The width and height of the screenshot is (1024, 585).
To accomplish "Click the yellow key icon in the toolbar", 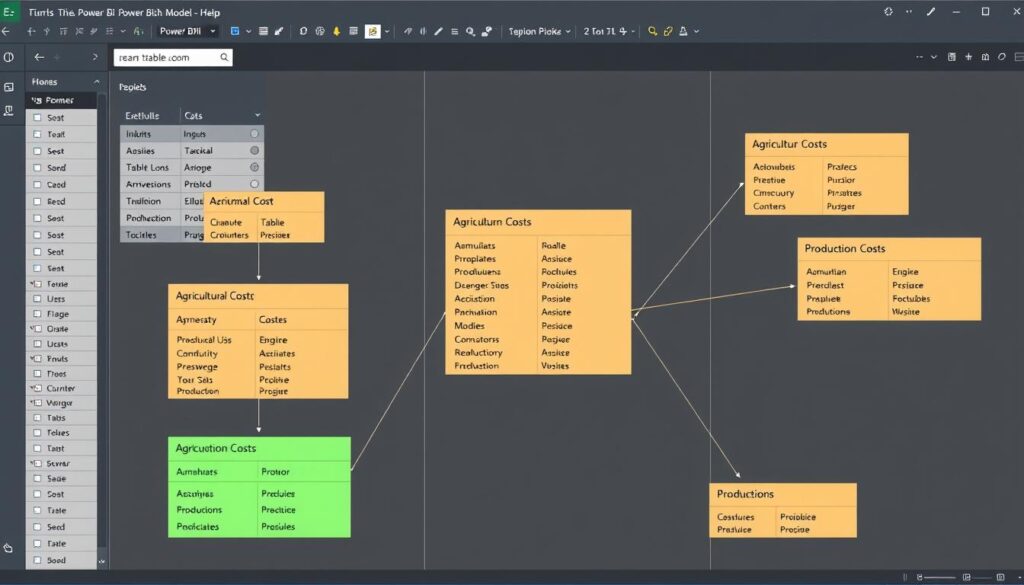I will click(652, 31).
